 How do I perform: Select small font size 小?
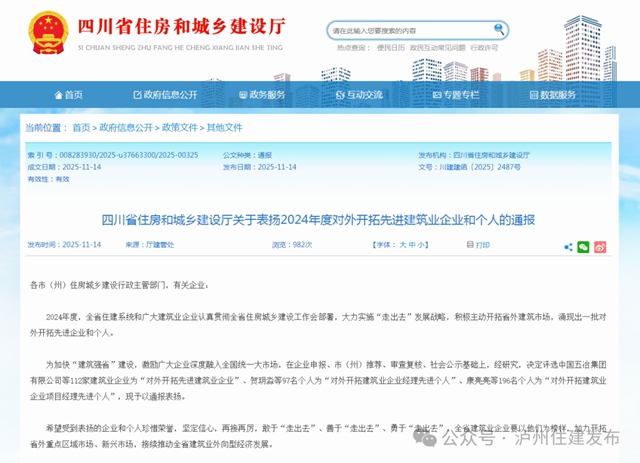(x=424, y=244)
